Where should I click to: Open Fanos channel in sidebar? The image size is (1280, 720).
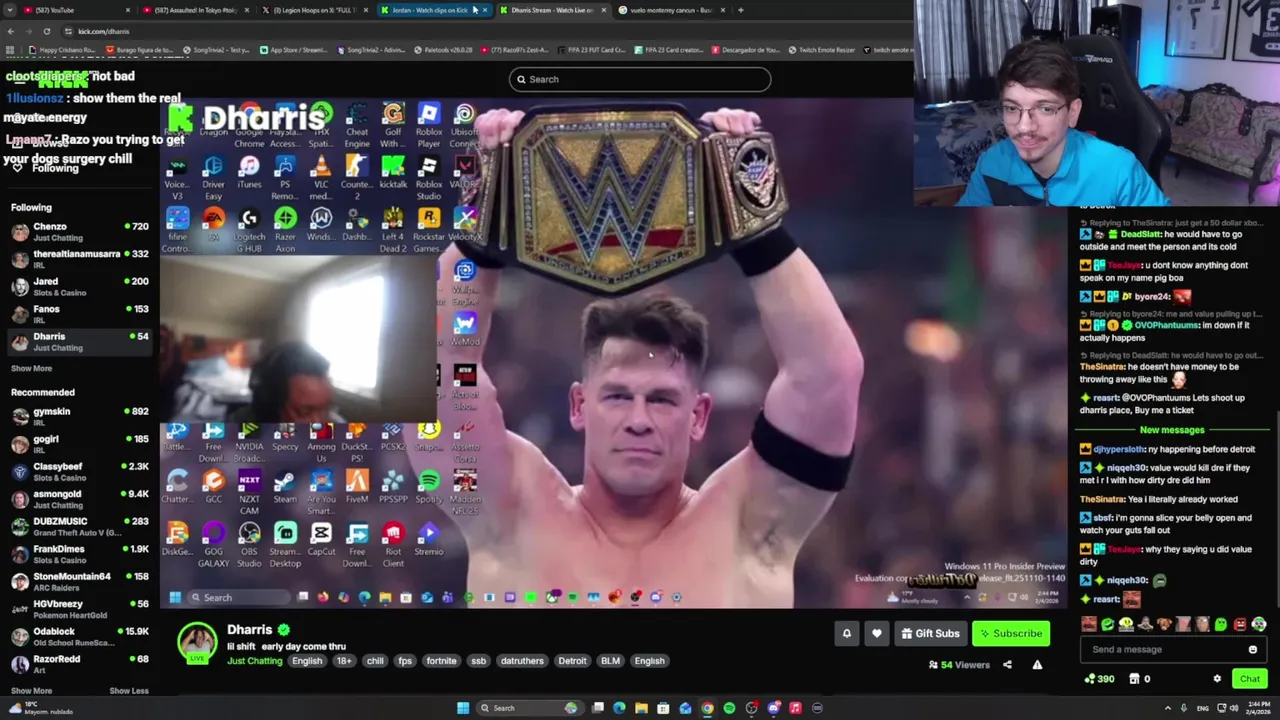[x=79, y=314]
